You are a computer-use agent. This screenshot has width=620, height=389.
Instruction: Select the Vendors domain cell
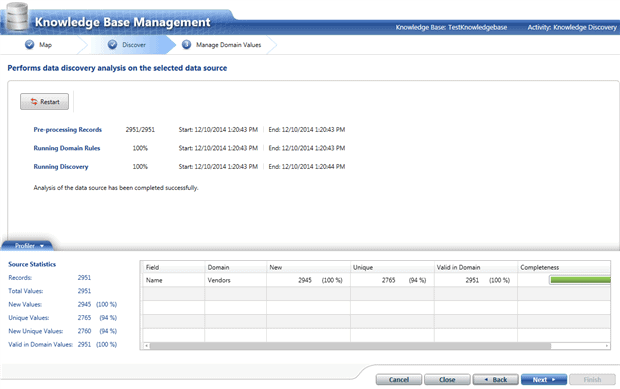pyautogui.click(x=235, y=280)
